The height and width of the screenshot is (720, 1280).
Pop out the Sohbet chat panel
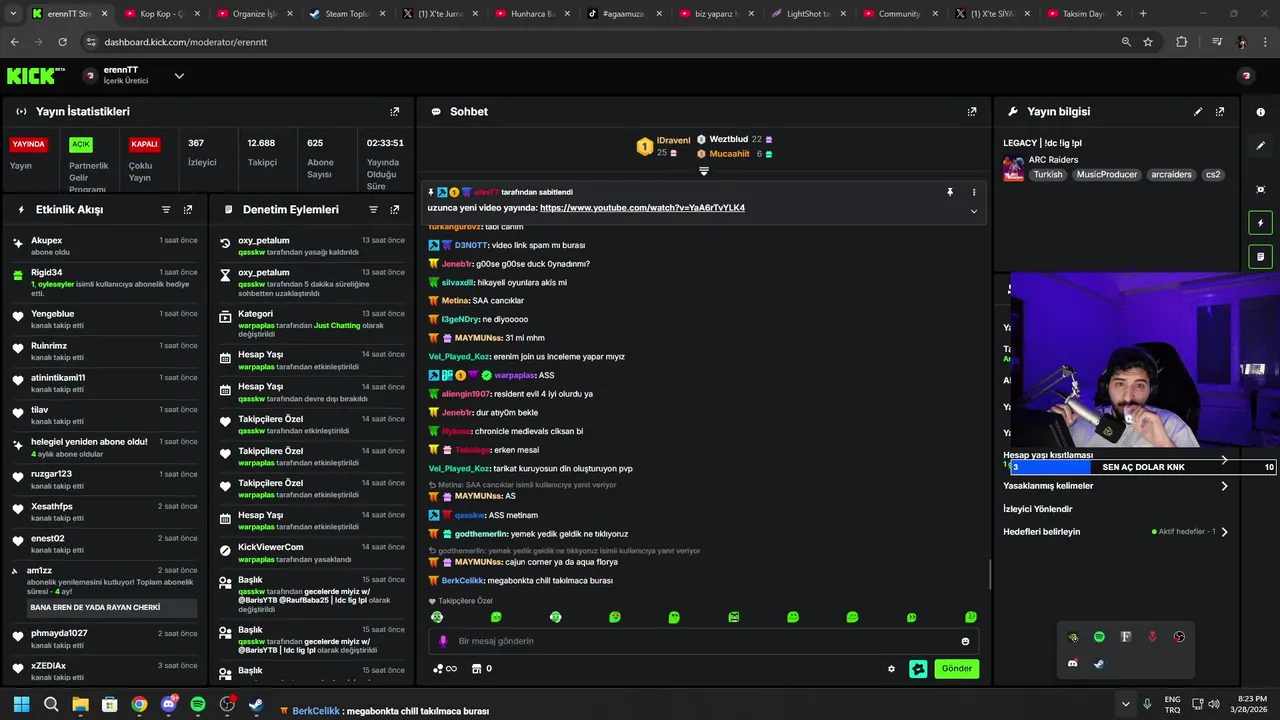coord(972,112)
